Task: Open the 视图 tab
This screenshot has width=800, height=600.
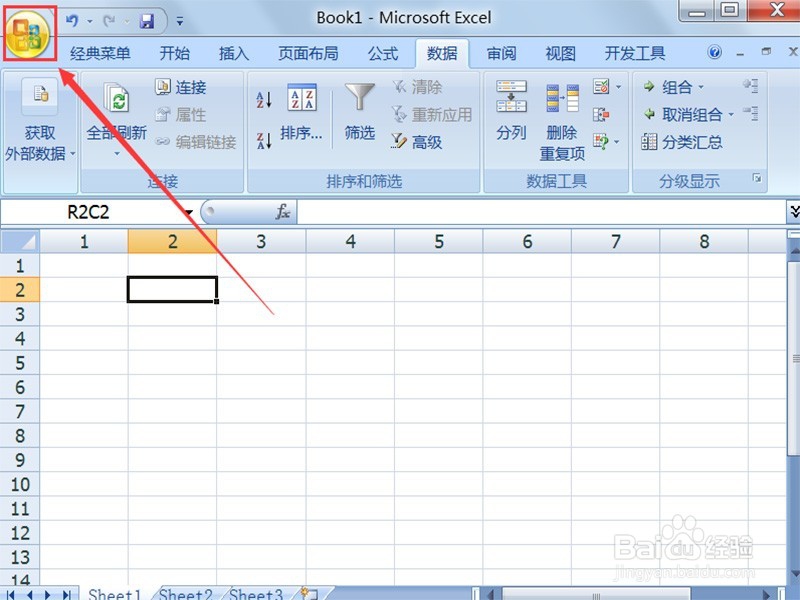Action: click(560, 54)
